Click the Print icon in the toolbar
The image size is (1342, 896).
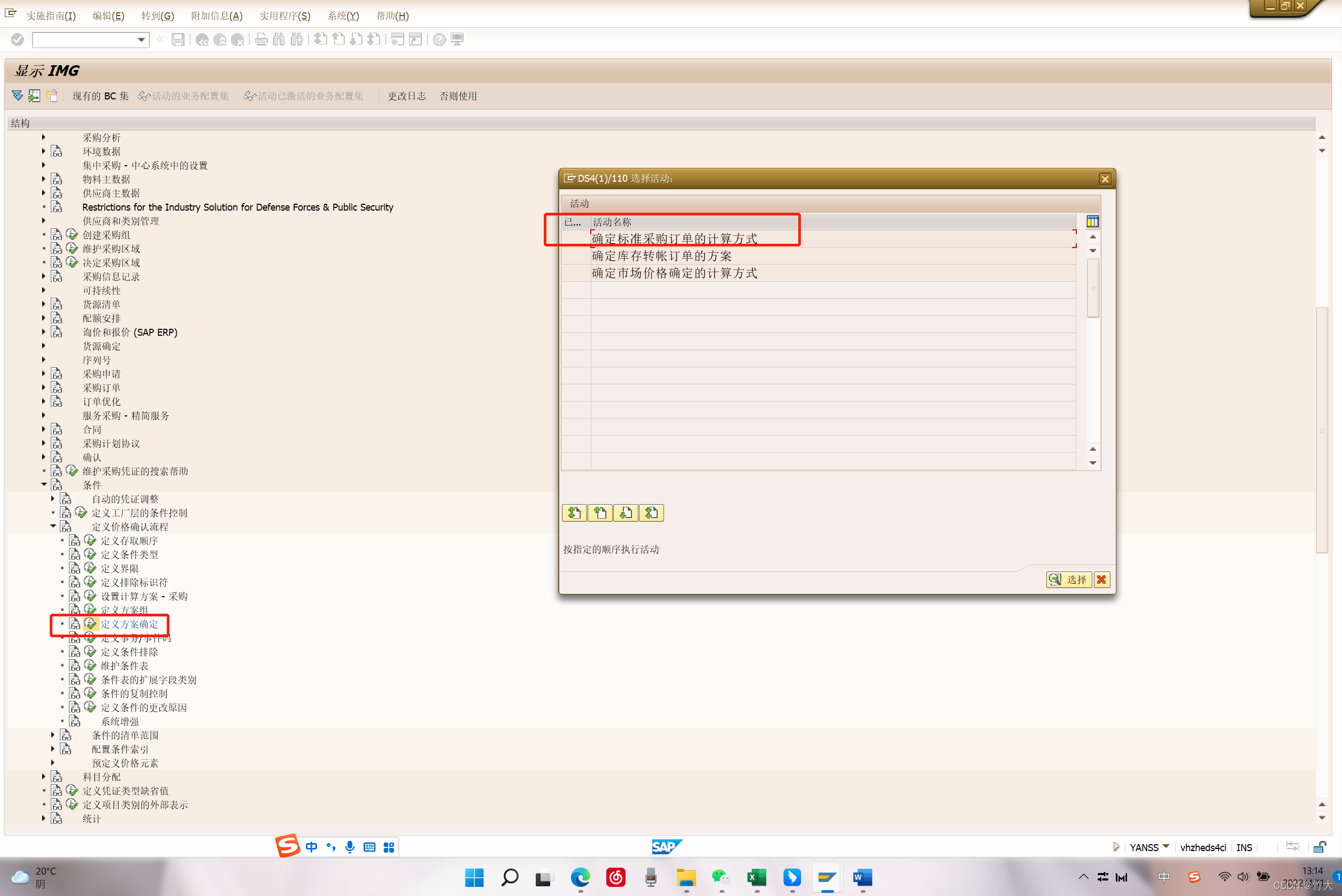[x=261, y=40]
